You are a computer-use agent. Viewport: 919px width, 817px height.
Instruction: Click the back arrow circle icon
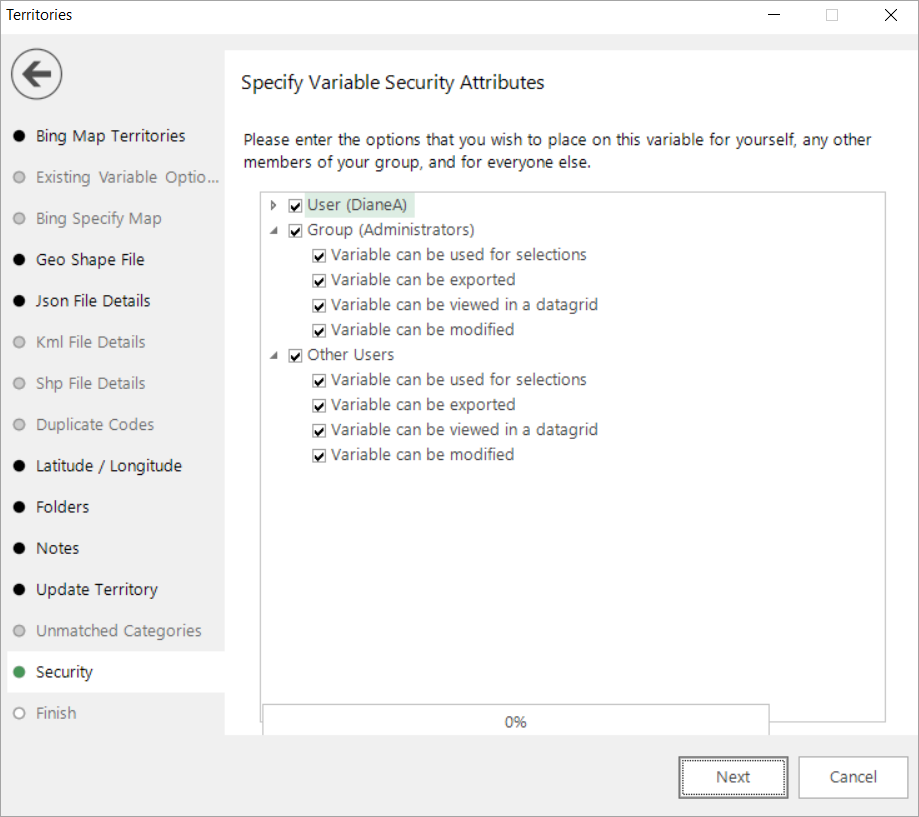coord(36,74)
